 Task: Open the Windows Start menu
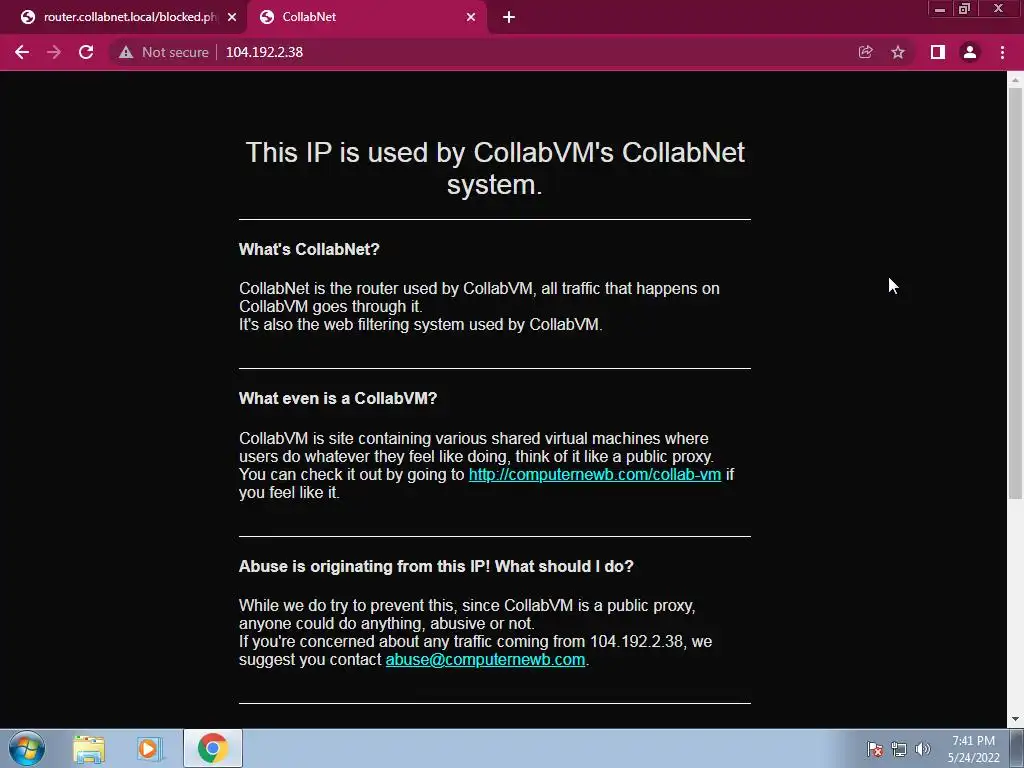click(27, 748)
